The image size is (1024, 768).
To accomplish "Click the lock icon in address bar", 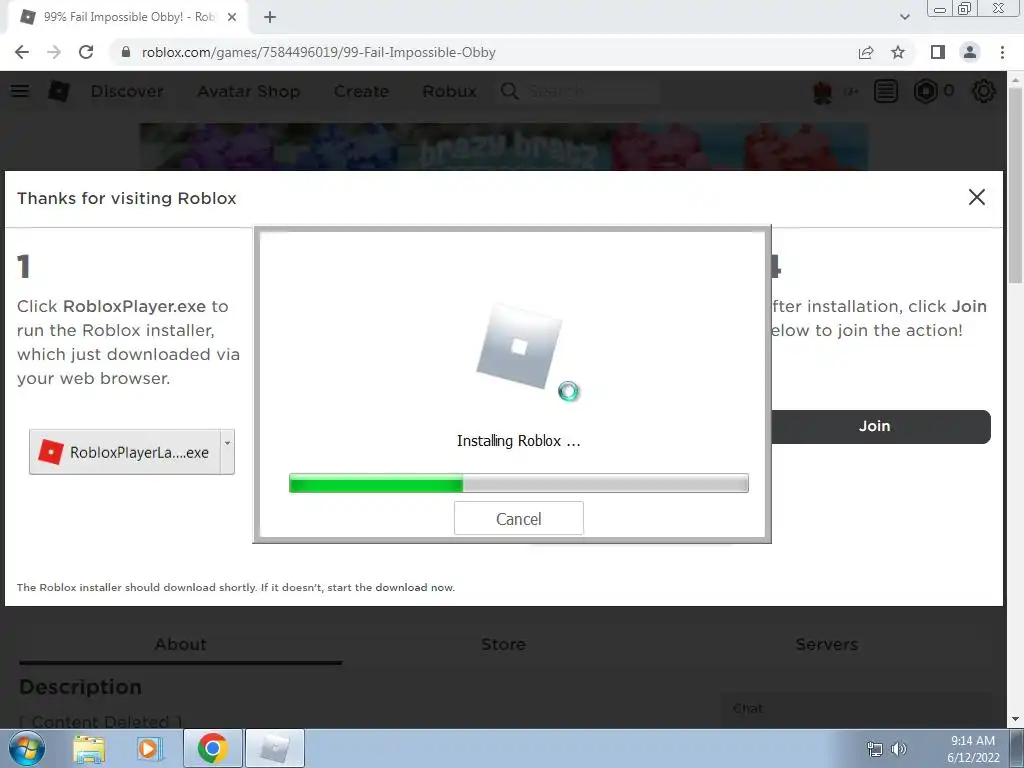I will [126, 52].
